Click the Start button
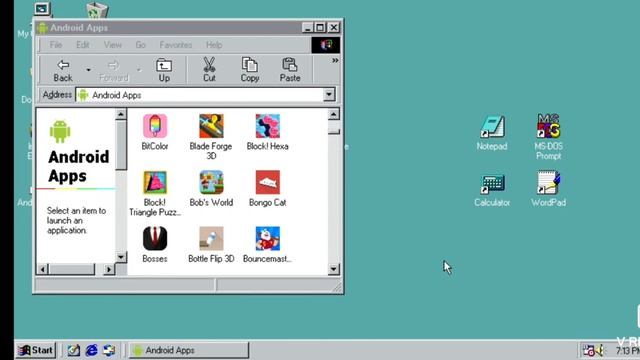This screenshot has height=360, width=640. (36, 350)
